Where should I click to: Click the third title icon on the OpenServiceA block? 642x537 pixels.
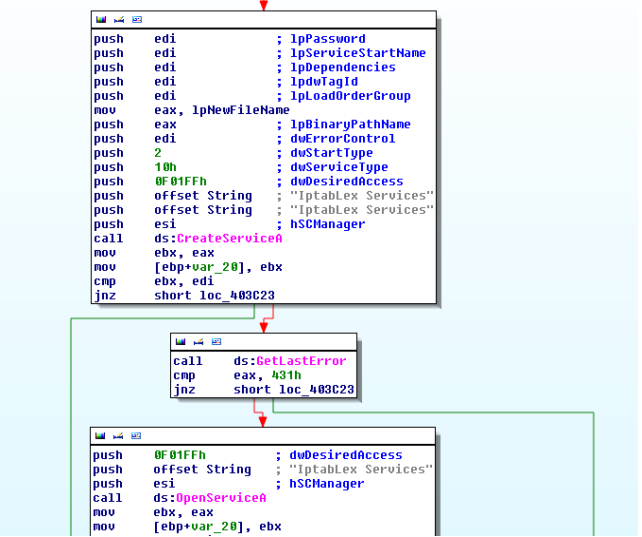click(x=136, y=436)
